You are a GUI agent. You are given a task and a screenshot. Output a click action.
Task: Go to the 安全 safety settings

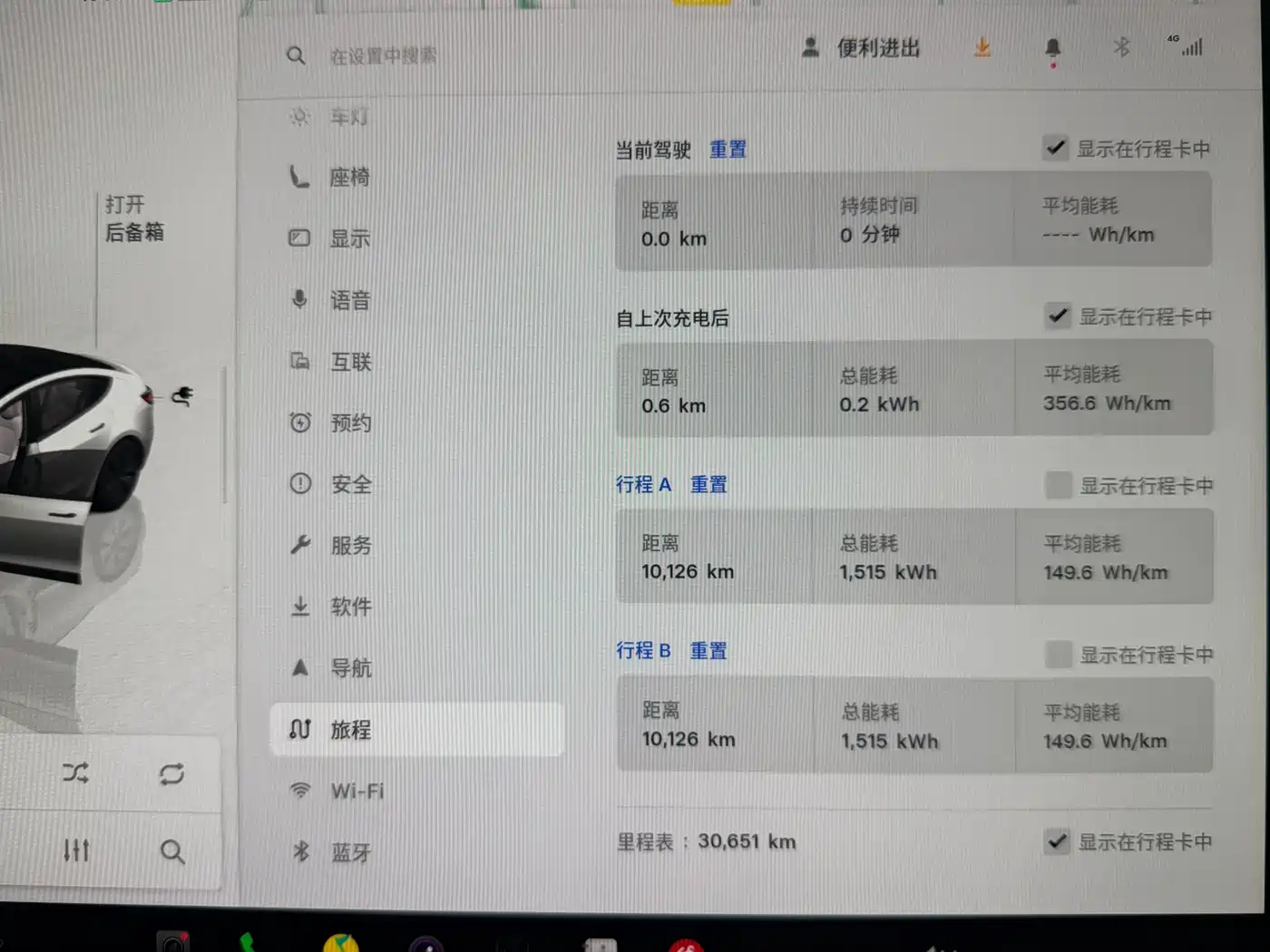(x=350, y=484)
